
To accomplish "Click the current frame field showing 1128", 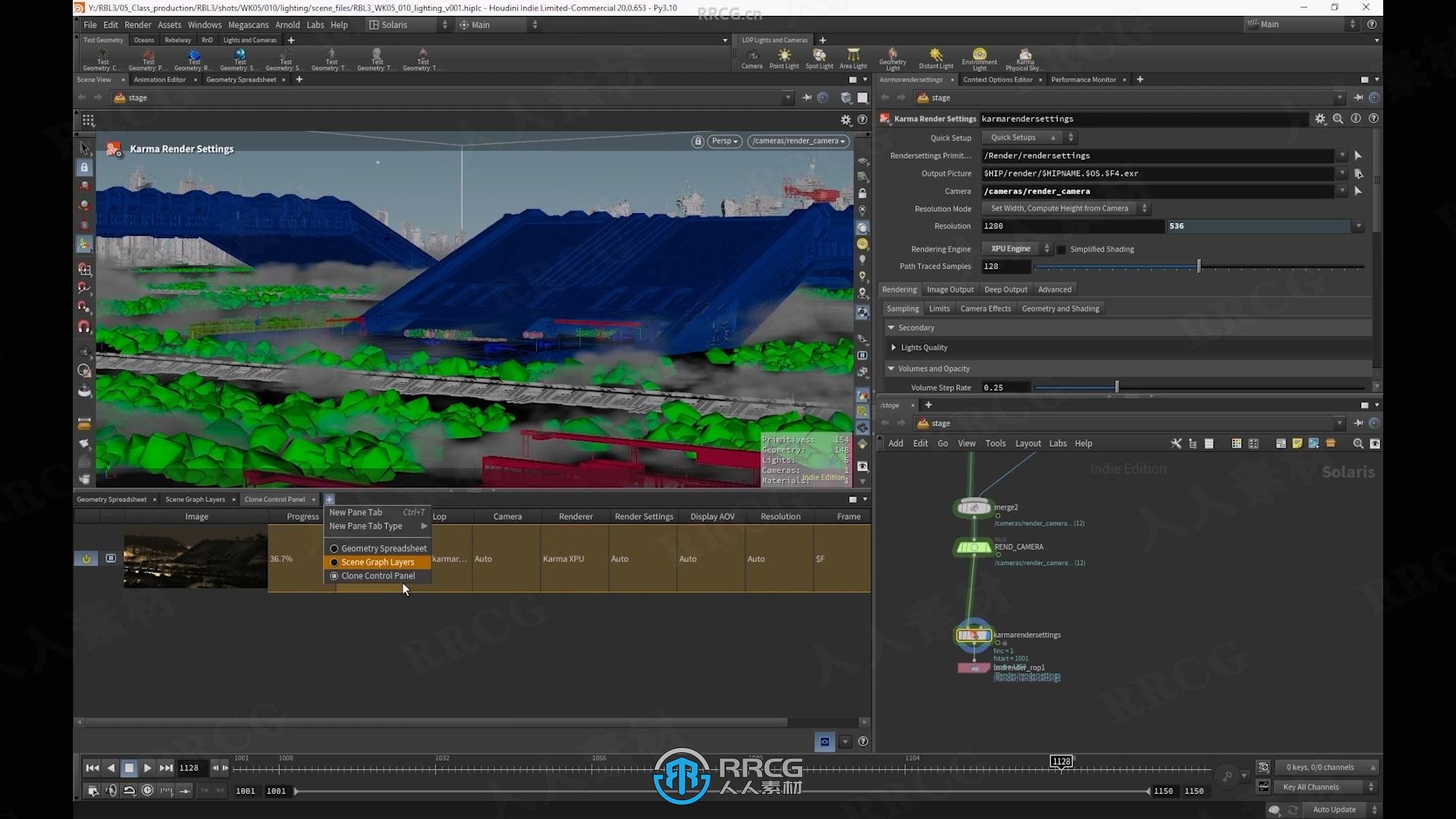I will coord(193,768).
